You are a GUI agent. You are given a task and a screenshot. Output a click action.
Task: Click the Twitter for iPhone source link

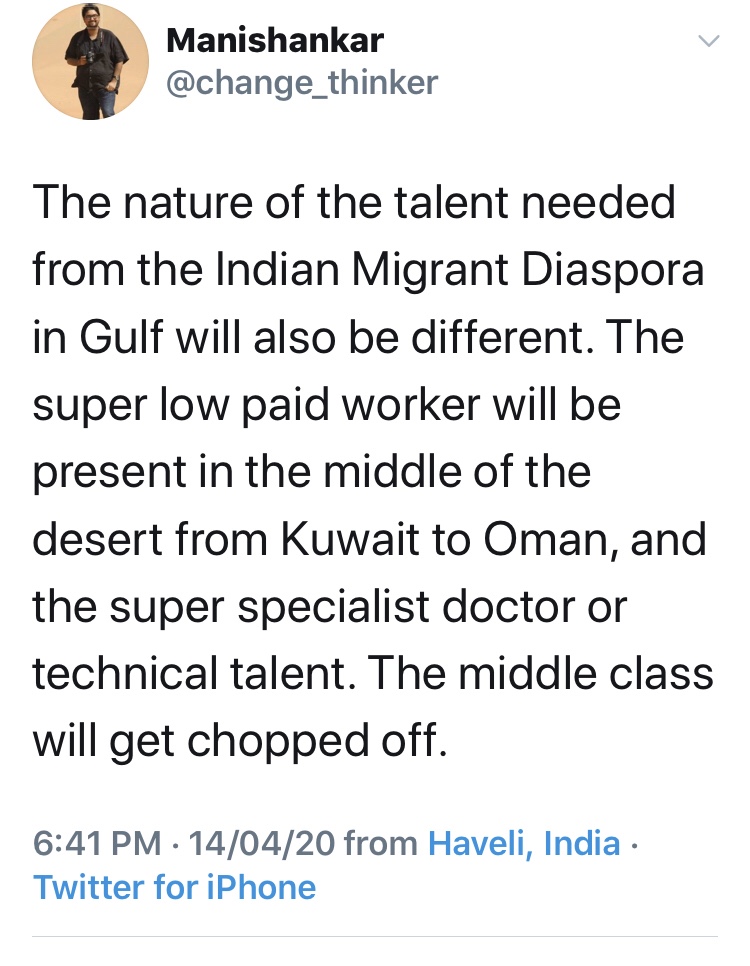[175, 887]
